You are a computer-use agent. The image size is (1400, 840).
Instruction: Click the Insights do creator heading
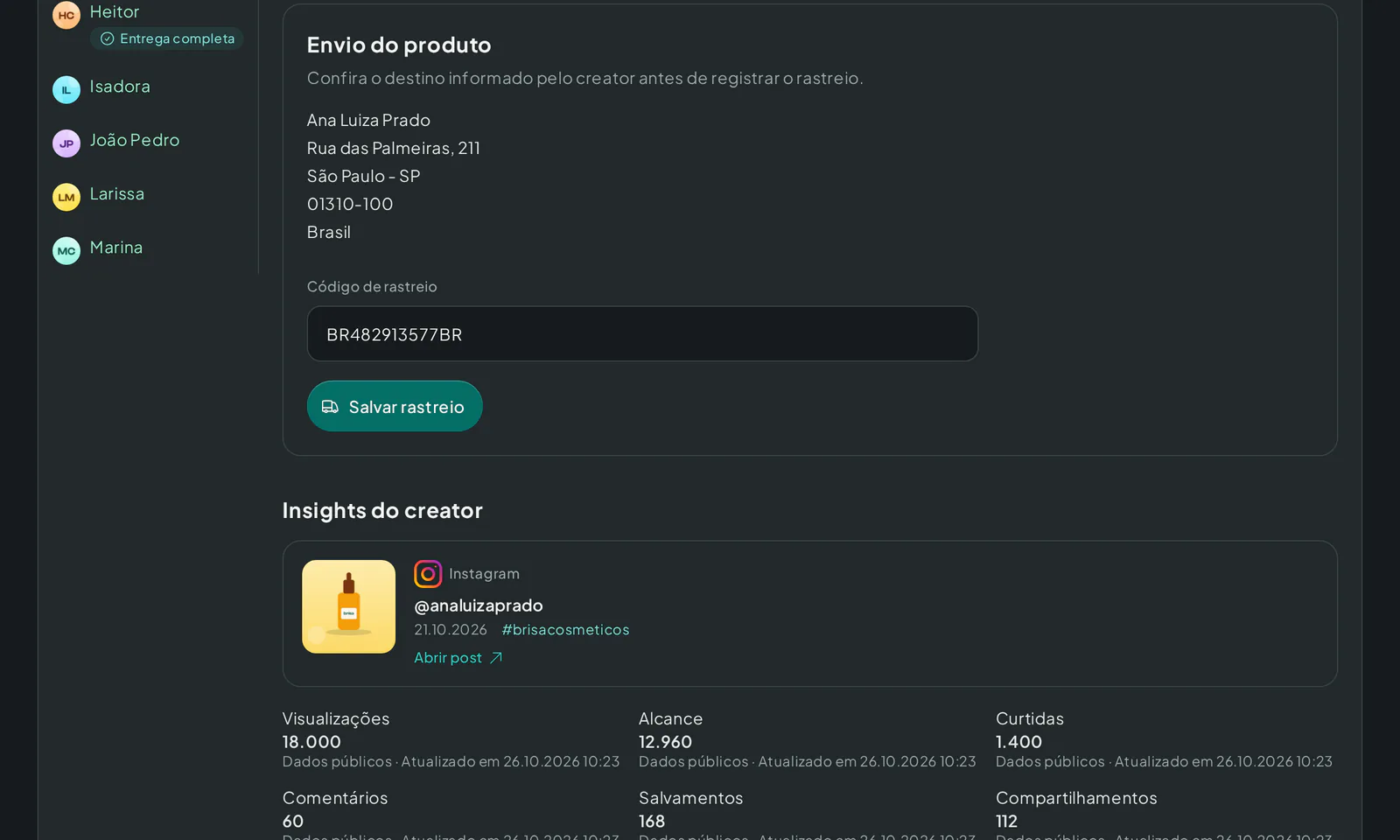pyautogui.click(x=382, y=510)
